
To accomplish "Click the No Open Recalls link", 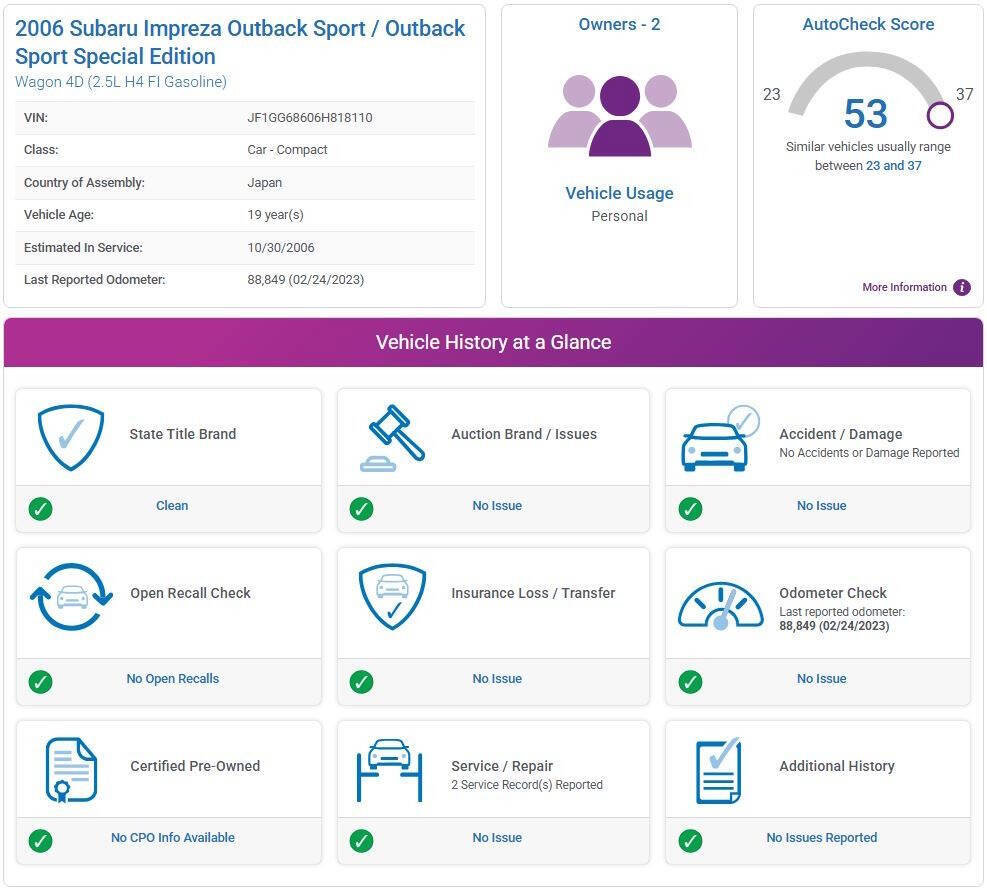I will coord(172,679).
